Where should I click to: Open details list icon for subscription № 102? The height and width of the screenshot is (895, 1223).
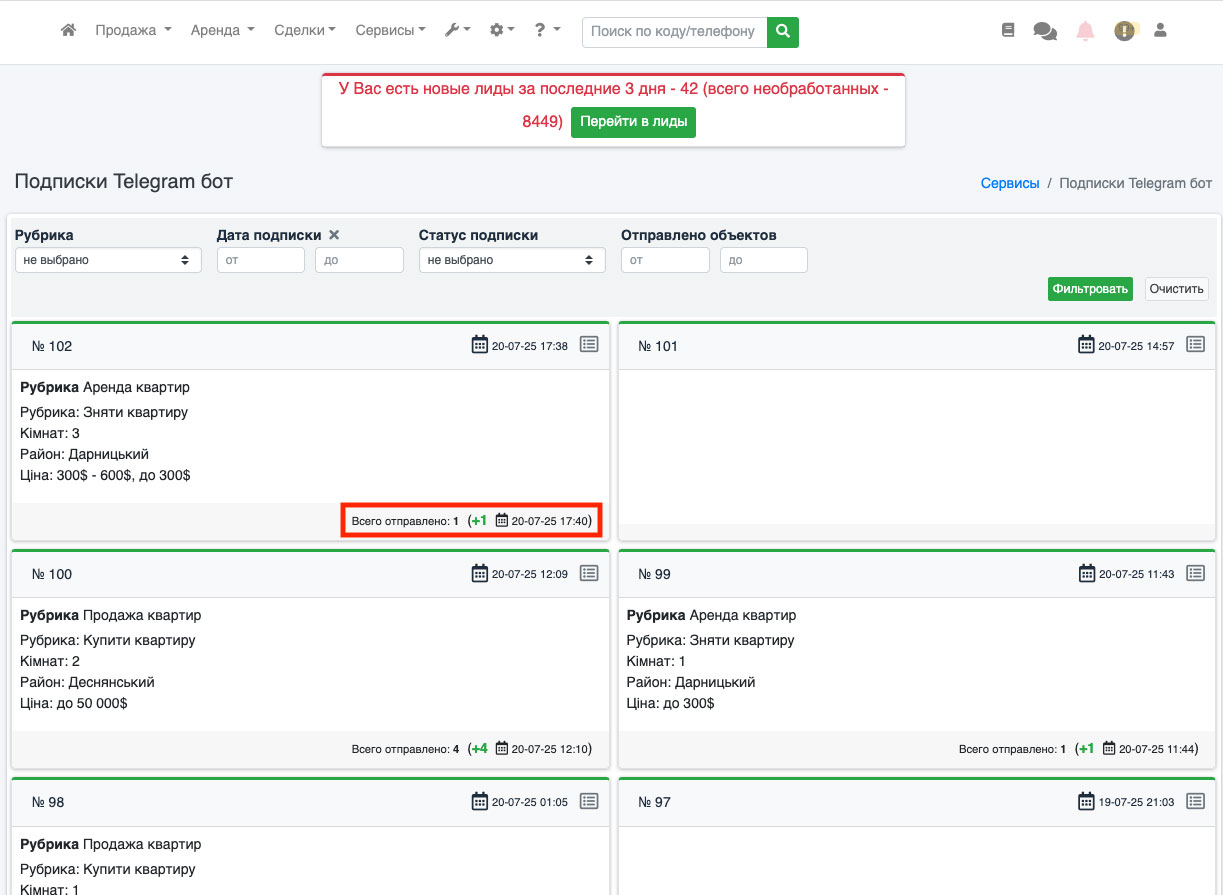pyautogui.click(x=589, y=344)
